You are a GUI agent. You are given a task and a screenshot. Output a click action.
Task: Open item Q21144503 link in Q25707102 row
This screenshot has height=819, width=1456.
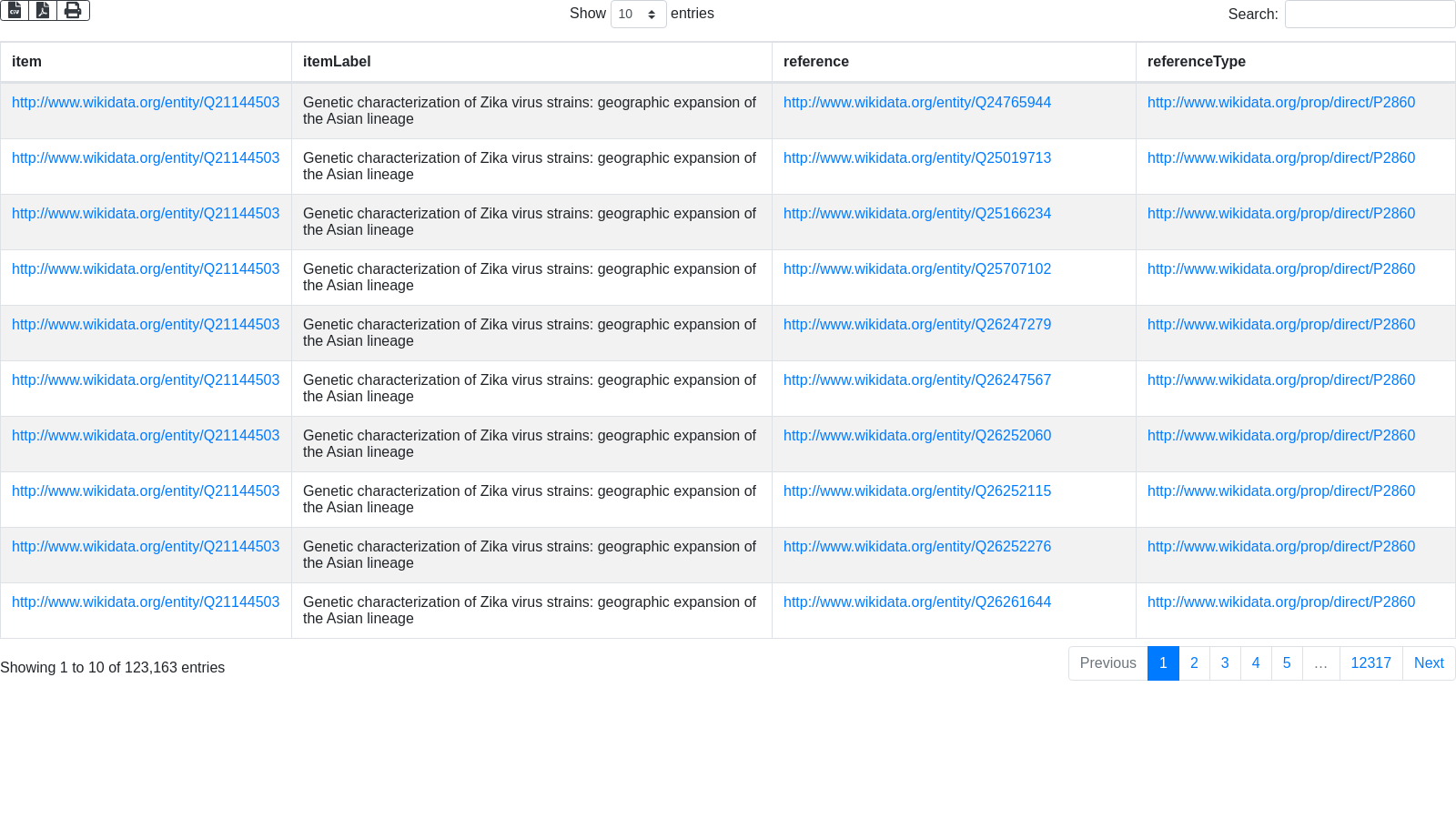146,269
